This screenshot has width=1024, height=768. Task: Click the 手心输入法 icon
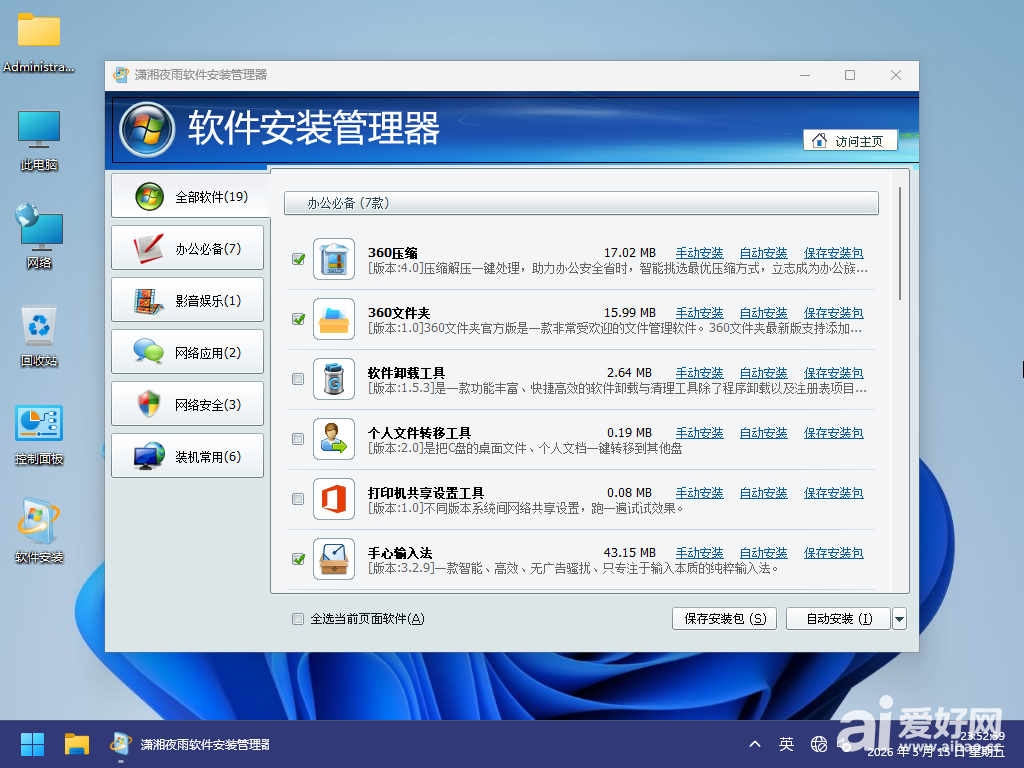(x=334, y=560)
